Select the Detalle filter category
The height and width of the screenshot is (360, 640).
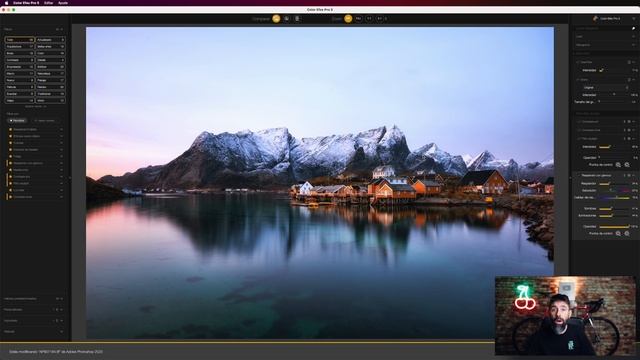[x=50, y=60]
